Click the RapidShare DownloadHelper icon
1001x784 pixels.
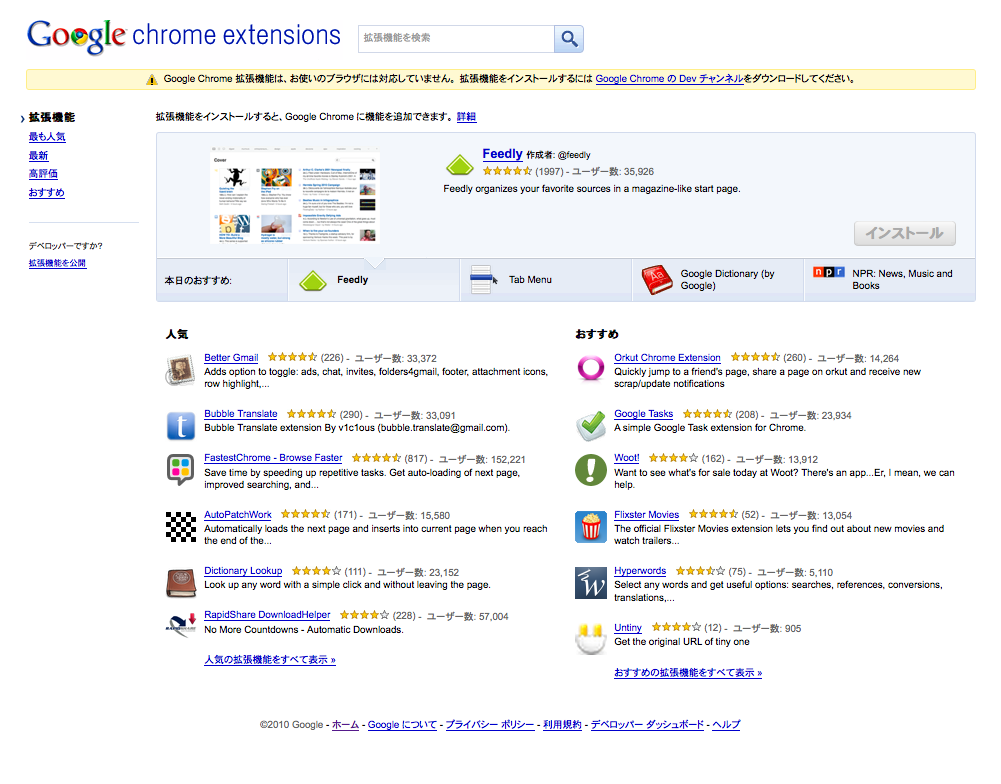[181, 625]
